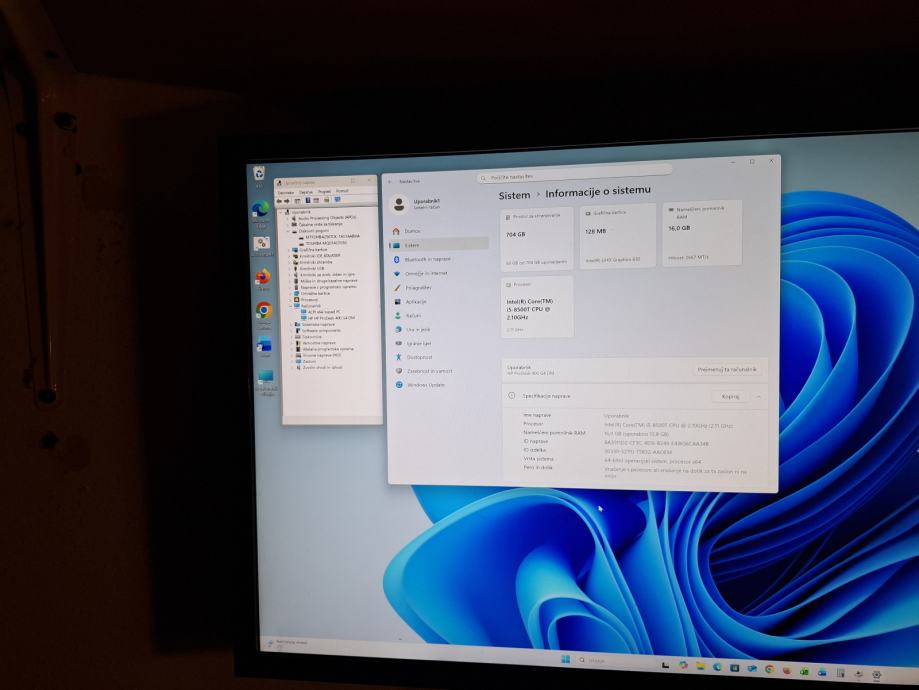The image size is (919, 690).
Task: Click the rightmost monitor icon in Device Manager toolbar
Action: pos(338,199)
